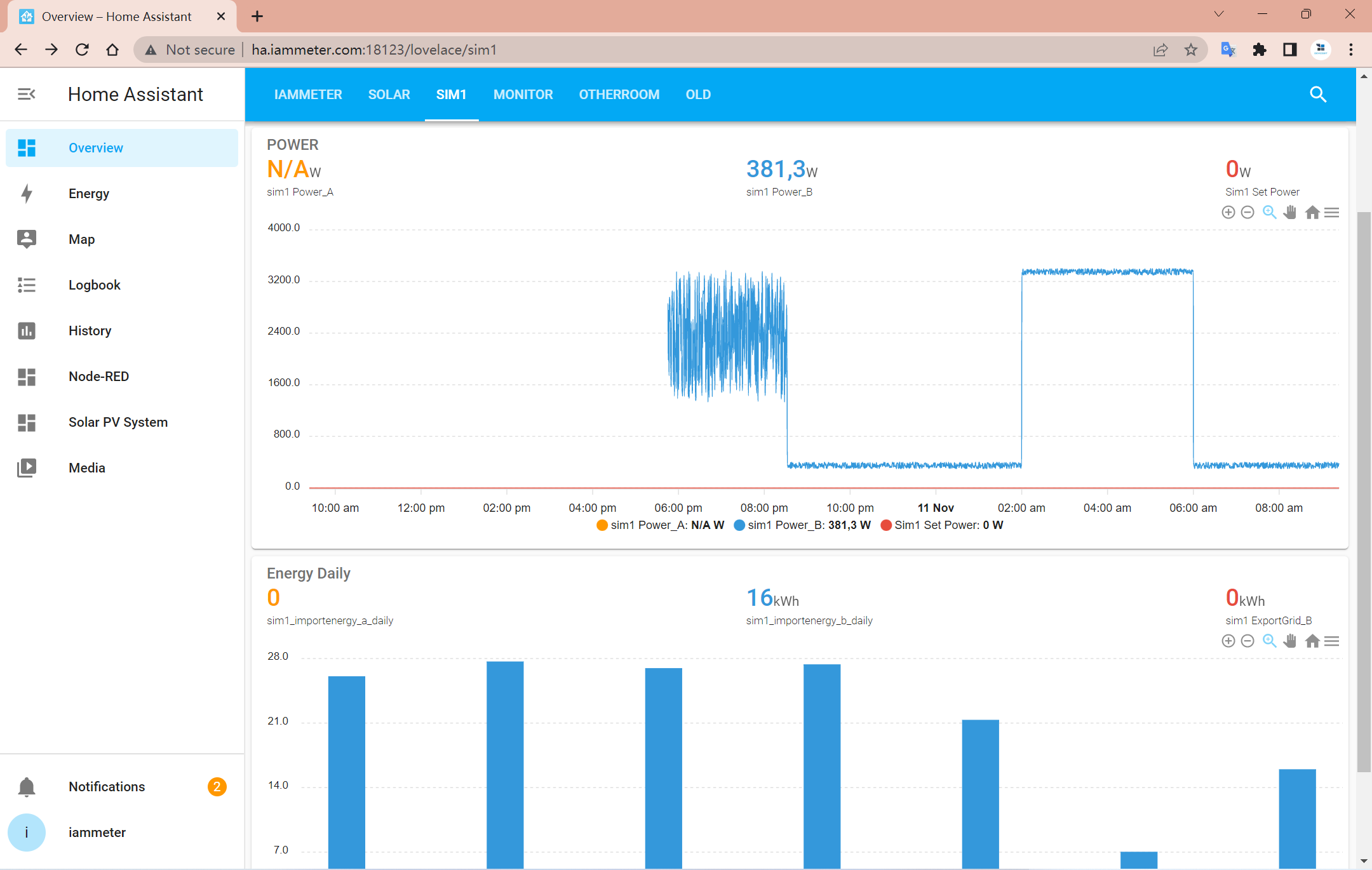Open Solar PV System in sidebar
The image size is (1372, 870).
[118, 422]
